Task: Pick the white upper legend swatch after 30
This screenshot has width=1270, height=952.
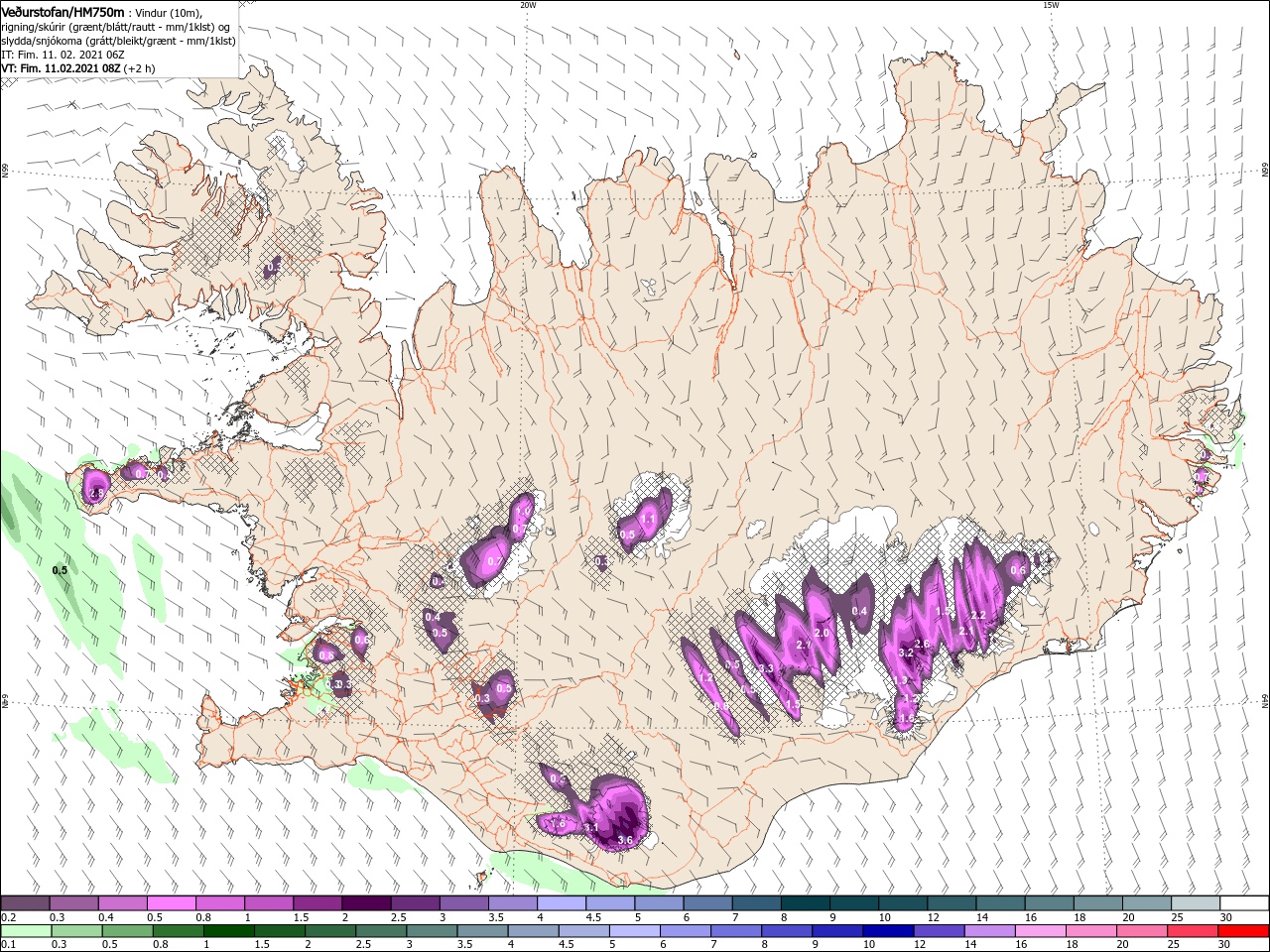Action: [1242, 903]
